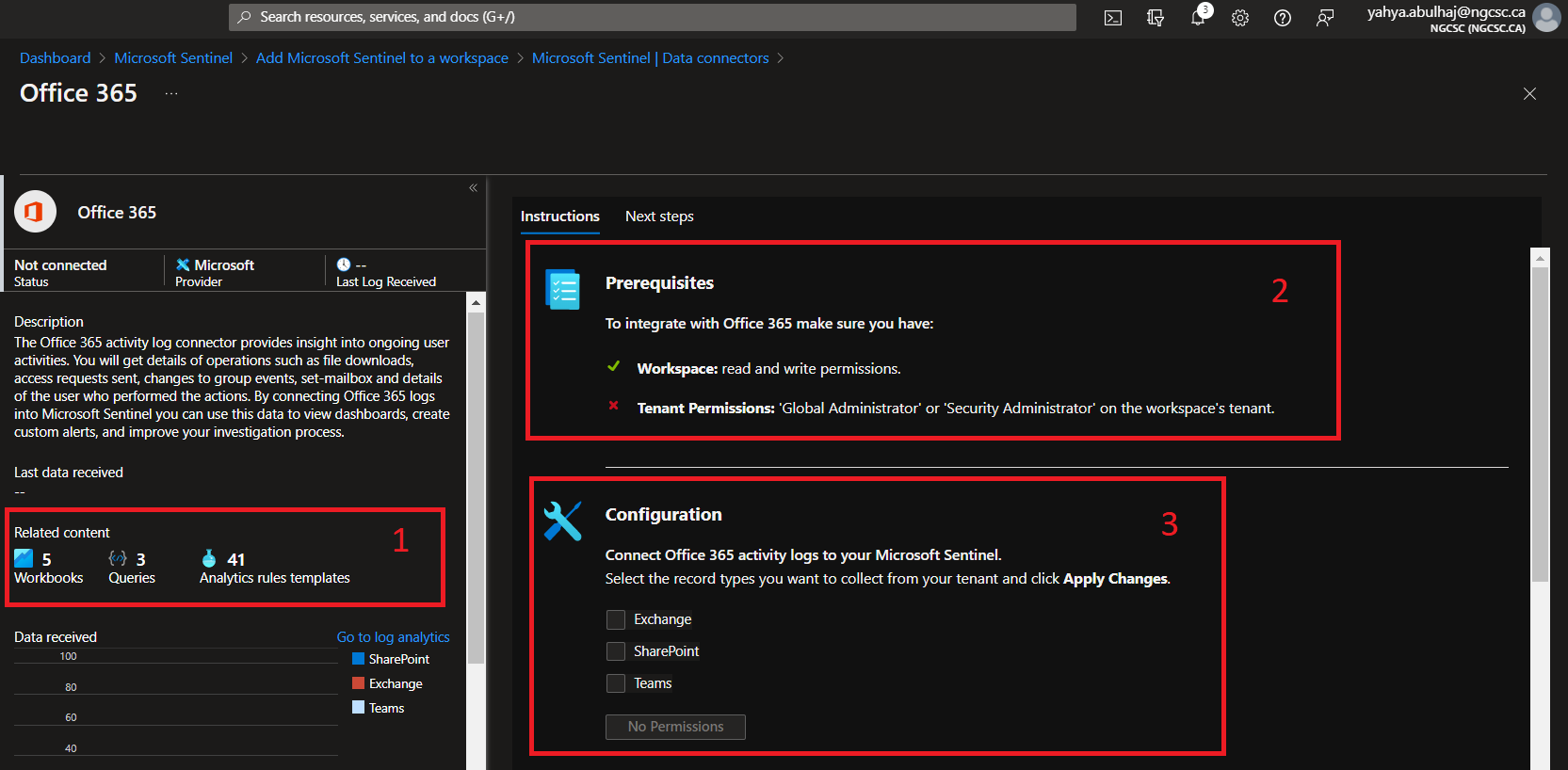Click the 41 Analytics rules templates count

point(236,559)
